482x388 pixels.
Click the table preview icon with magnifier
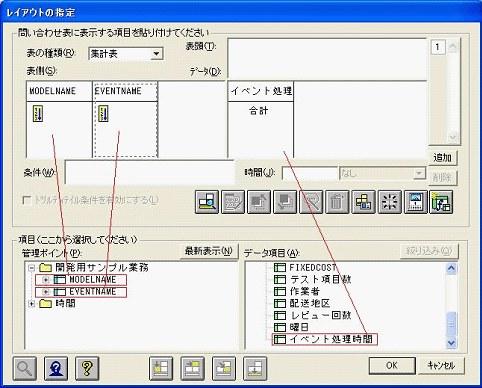207,202
